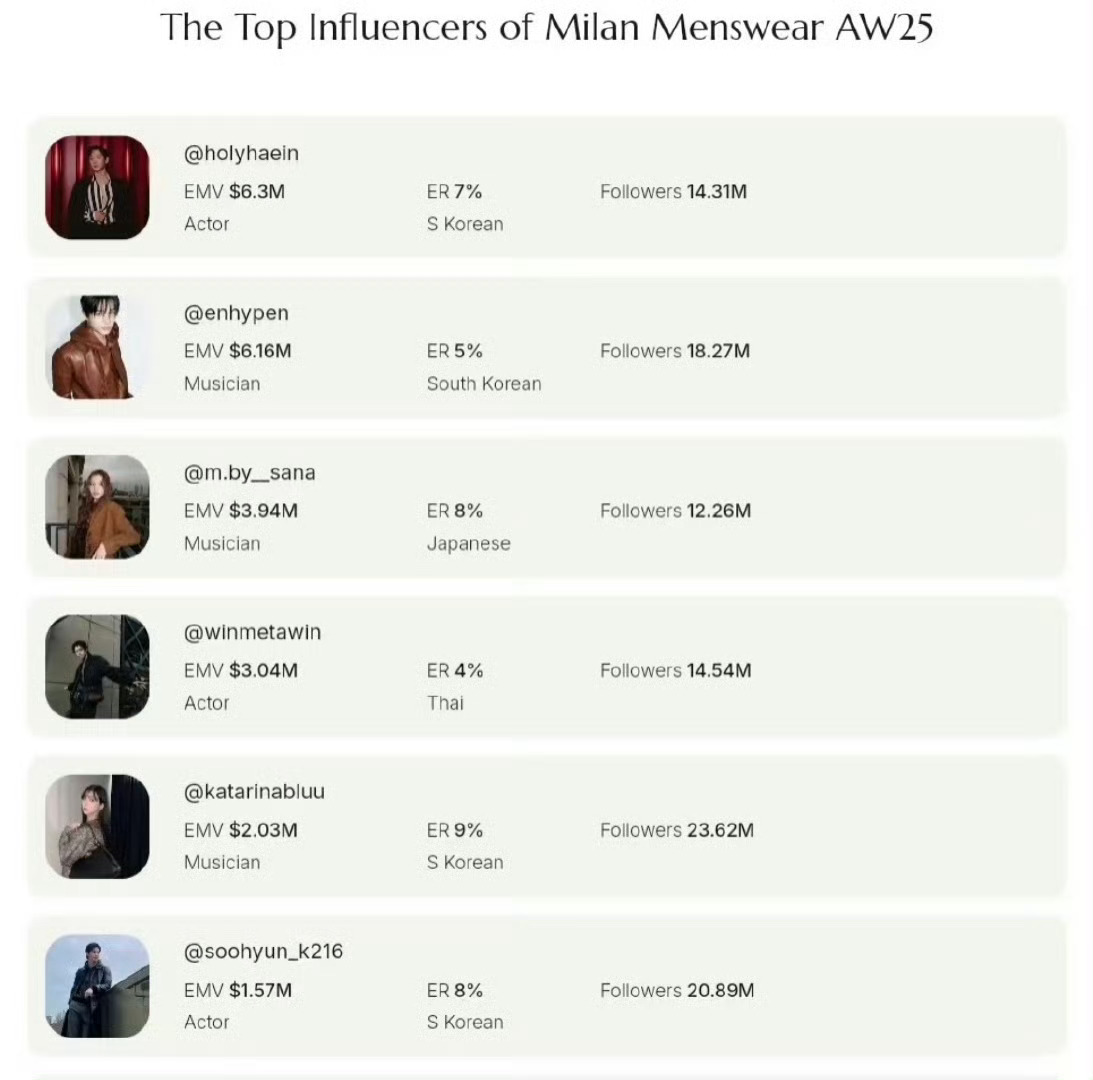Select the @m.by__sana profile picture
Image resolution: width=1093 pixels, height=1080 pixels.
click(x=97, y=507)
